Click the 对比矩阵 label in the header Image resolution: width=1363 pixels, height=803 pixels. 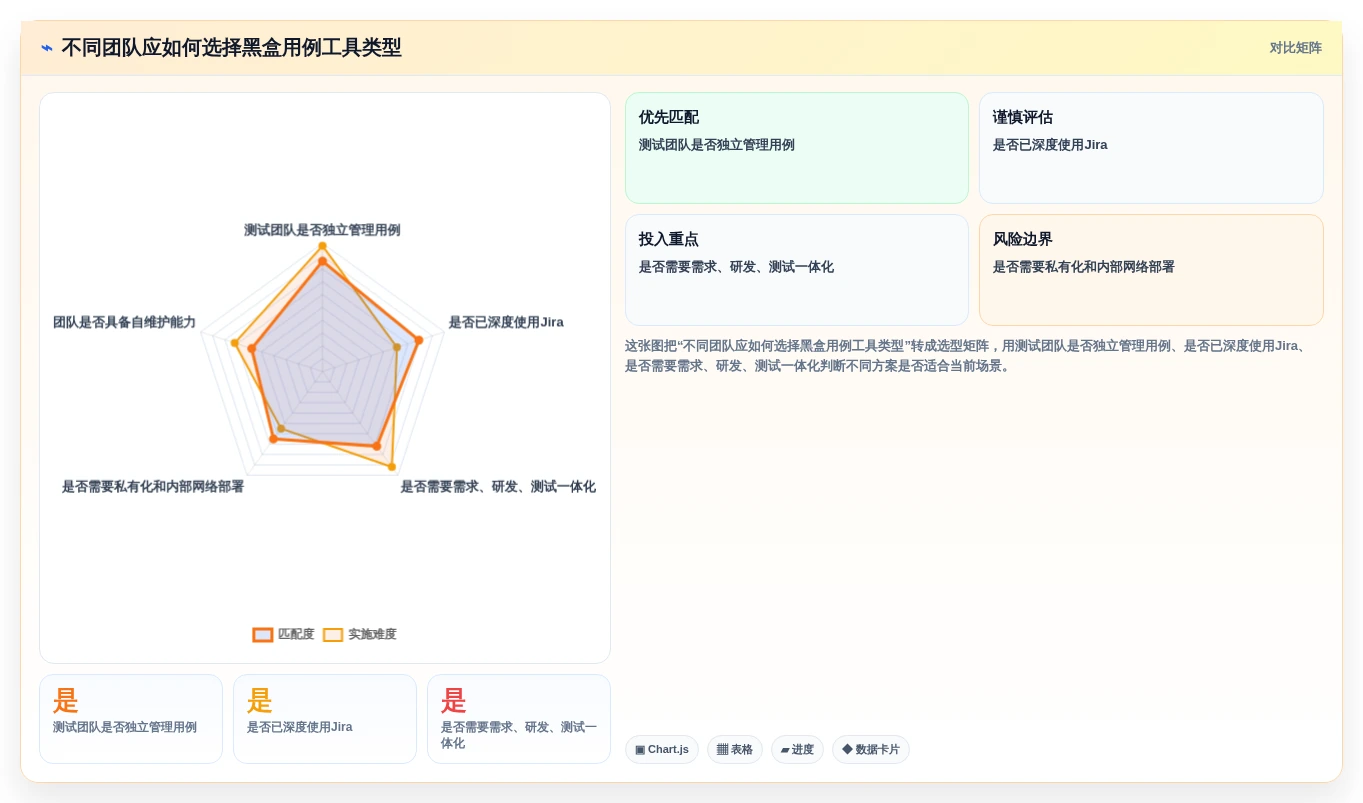pyautogui.click(x=1296, y=48)
